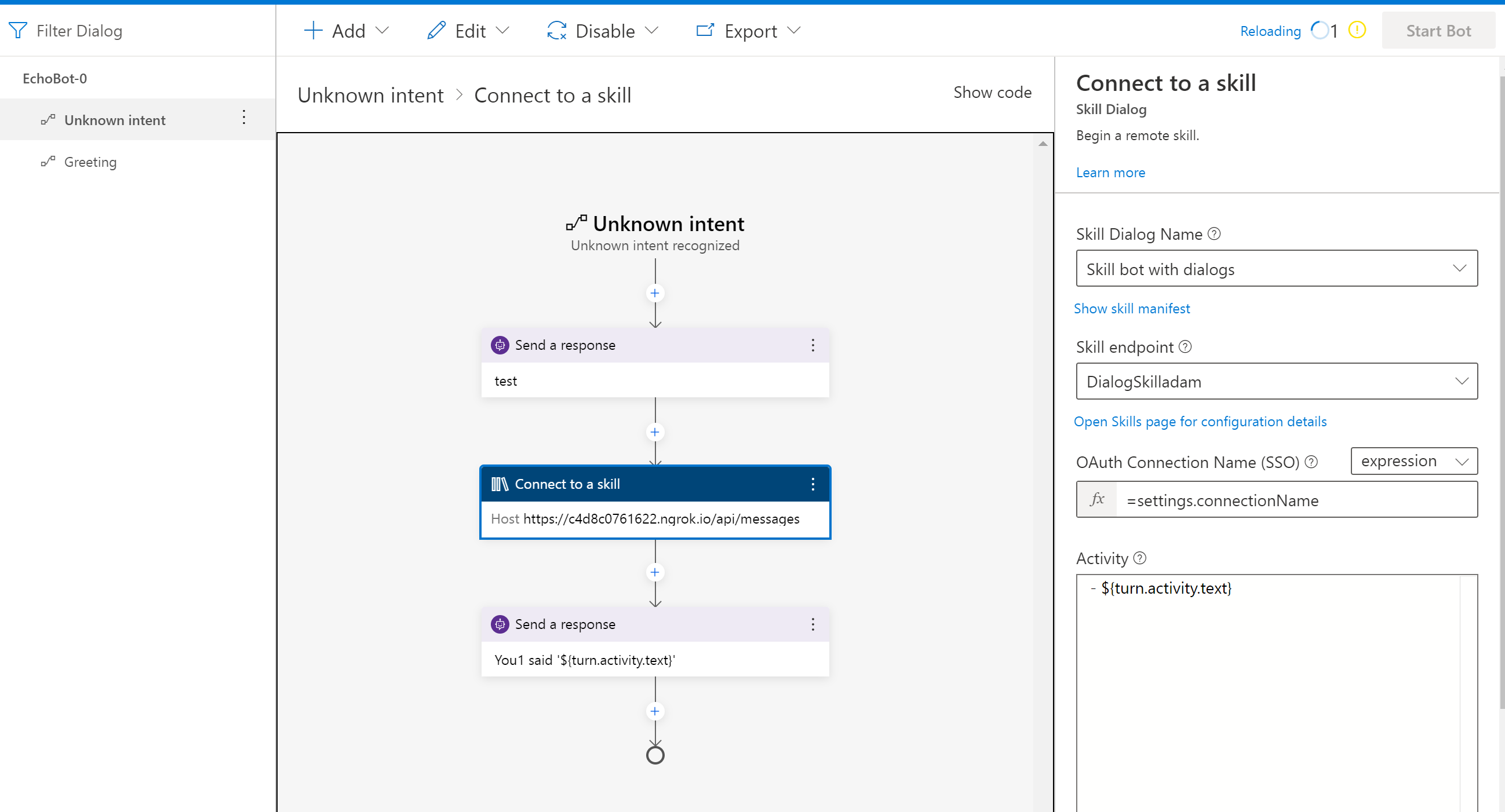Click the help icon beside Skill Dialog Name
Viewport: 1505px width, 812px height.
(1215, 233)
